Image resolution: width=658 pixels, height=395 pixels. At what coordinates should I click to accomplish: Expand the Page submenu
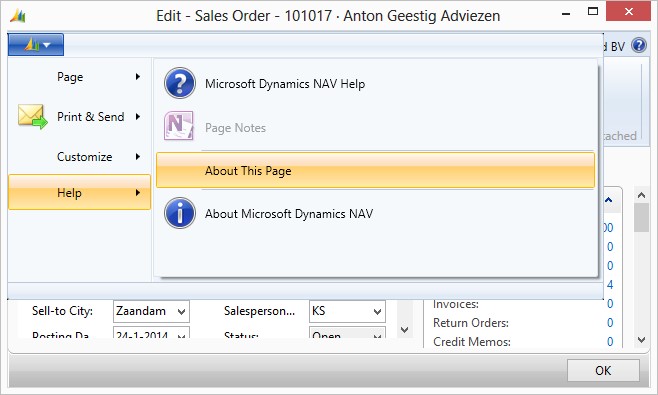pyautogui.click(x=80, y=77)
